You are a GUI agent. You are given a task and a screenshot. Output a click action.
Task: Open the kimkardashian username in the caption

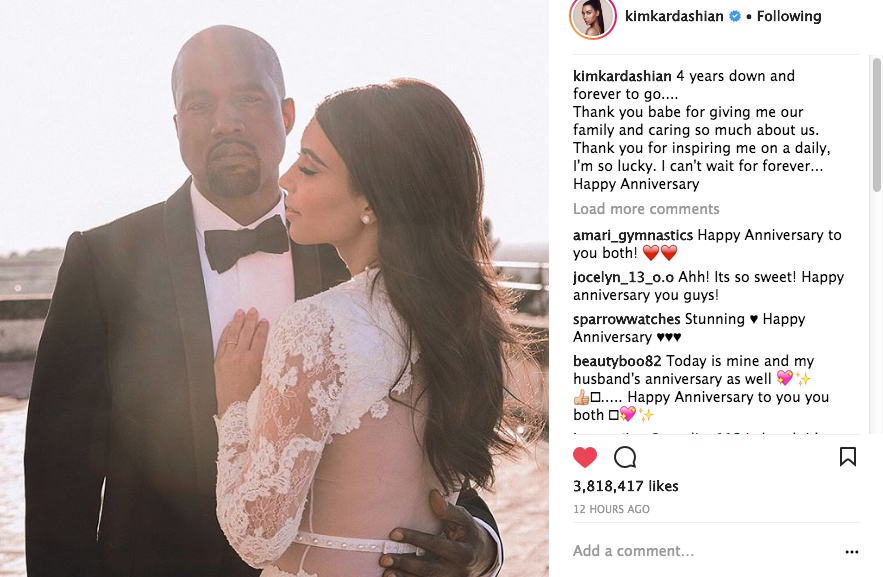point(622,76)
